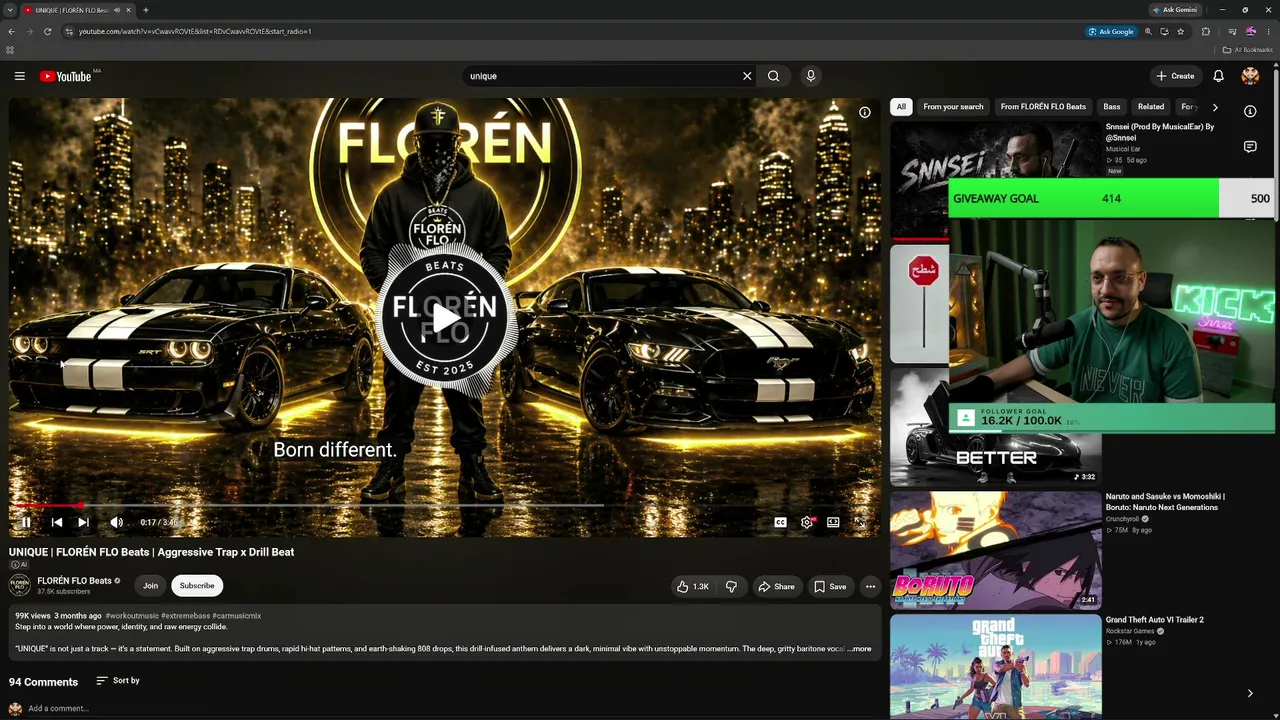Enter full screen on the video
The image size is (1280, 720).
click(x=859, y=522)
